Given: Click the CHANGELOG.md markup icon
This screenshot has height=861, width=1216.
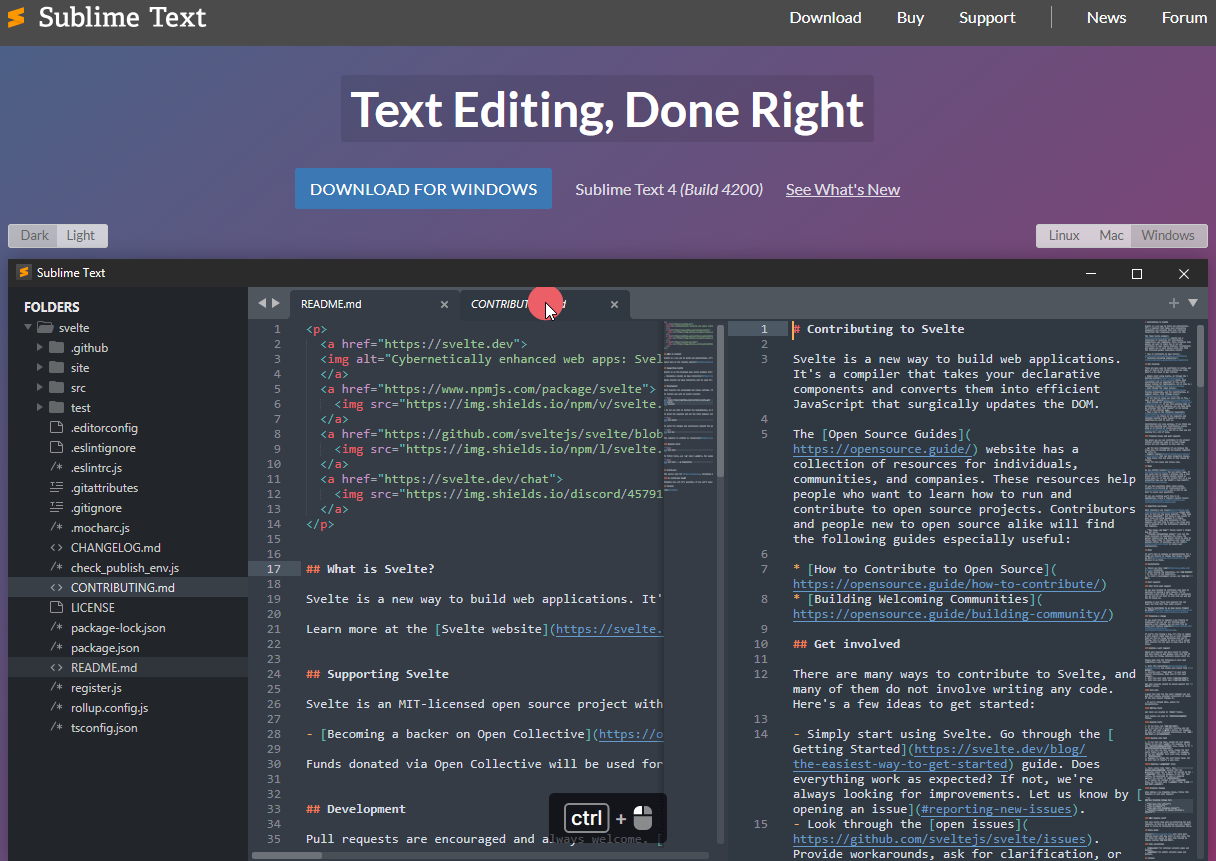Looking at the screenshot, I should tap(57, 548).
